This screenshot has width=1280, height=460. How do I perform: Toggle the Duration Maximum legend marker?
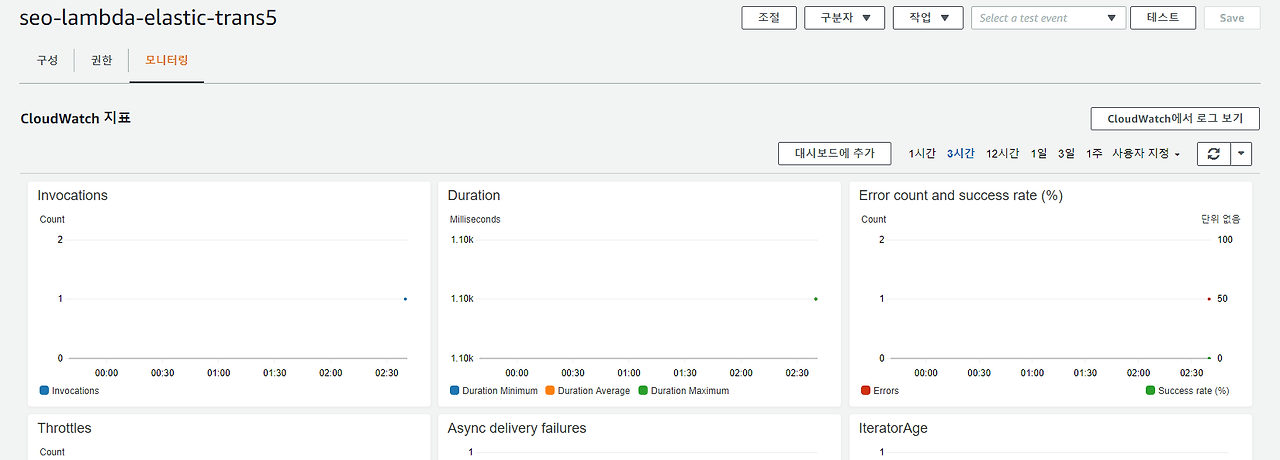tap(643, 390)
